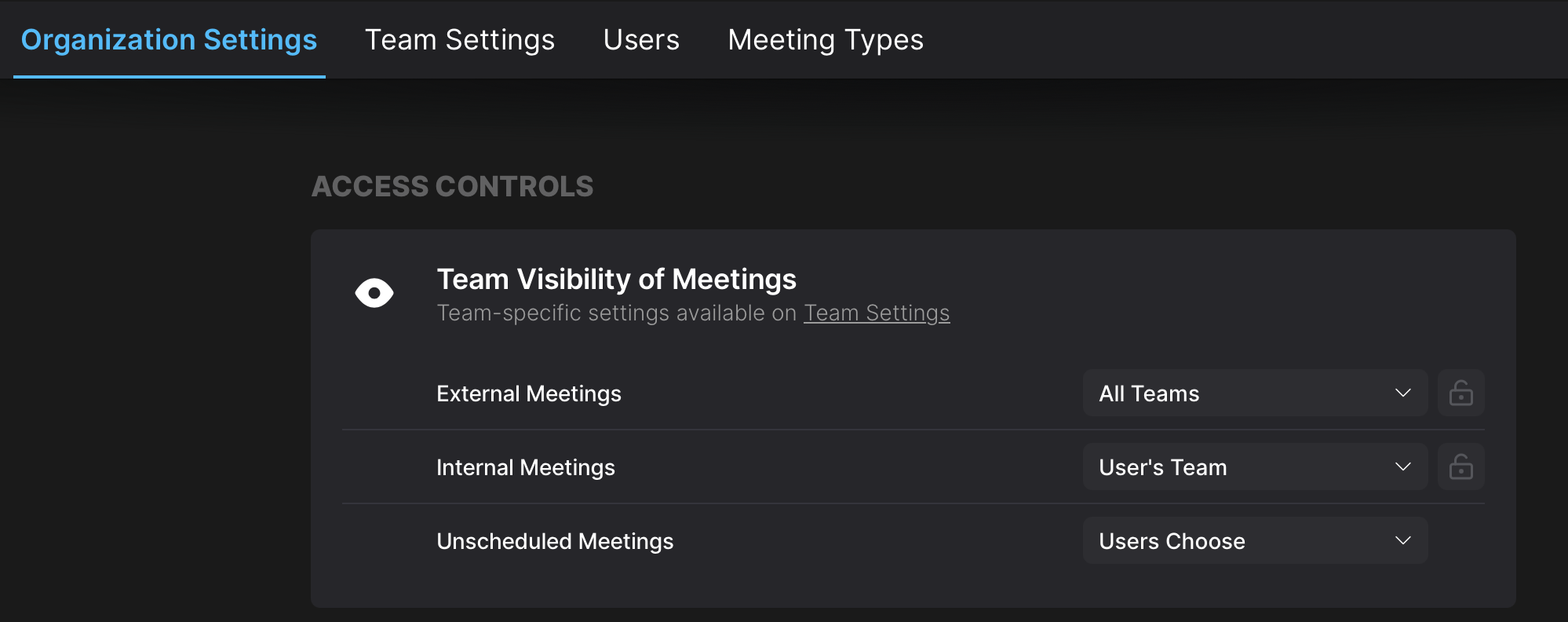Toggle the lock for External Meetings
Screen dimensions: 1568x622
coord(1460,393)
